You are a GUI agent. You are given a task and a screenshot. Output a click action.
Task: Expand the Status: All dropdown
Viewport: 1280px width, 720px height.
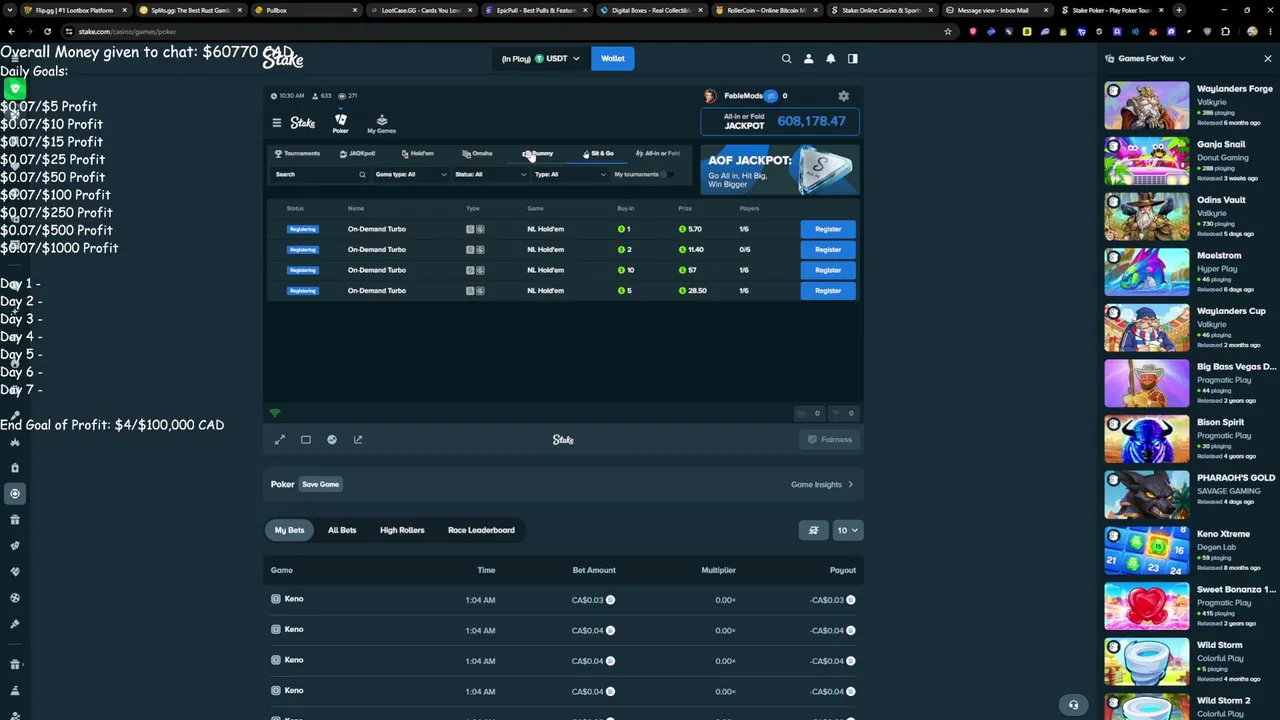click(x=490, y=175)
